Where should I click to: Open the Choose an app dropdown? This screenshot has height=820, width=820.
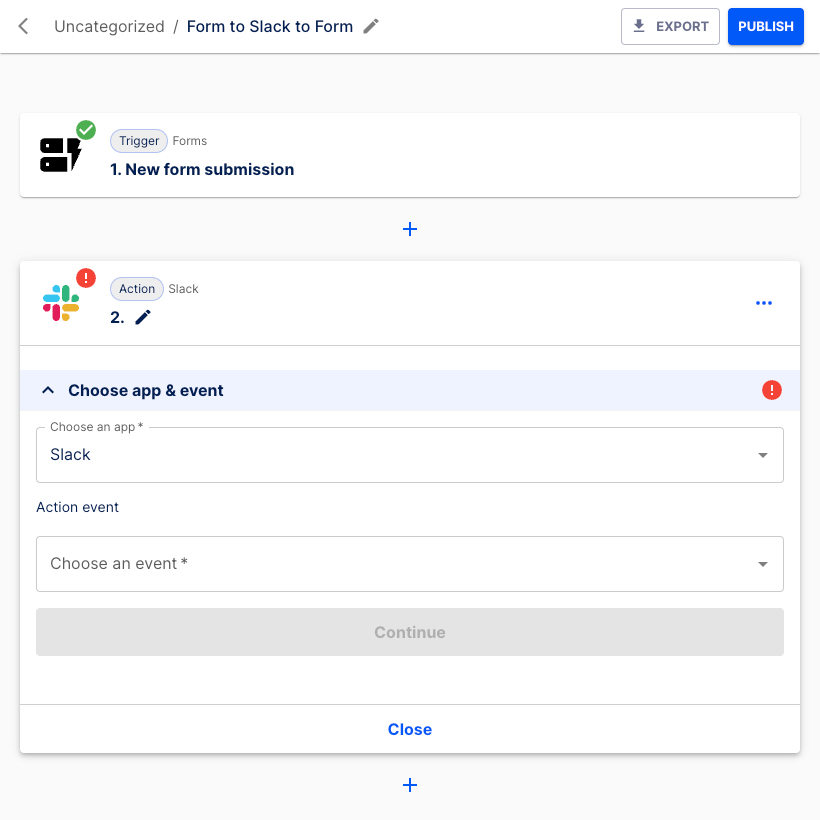409,455
